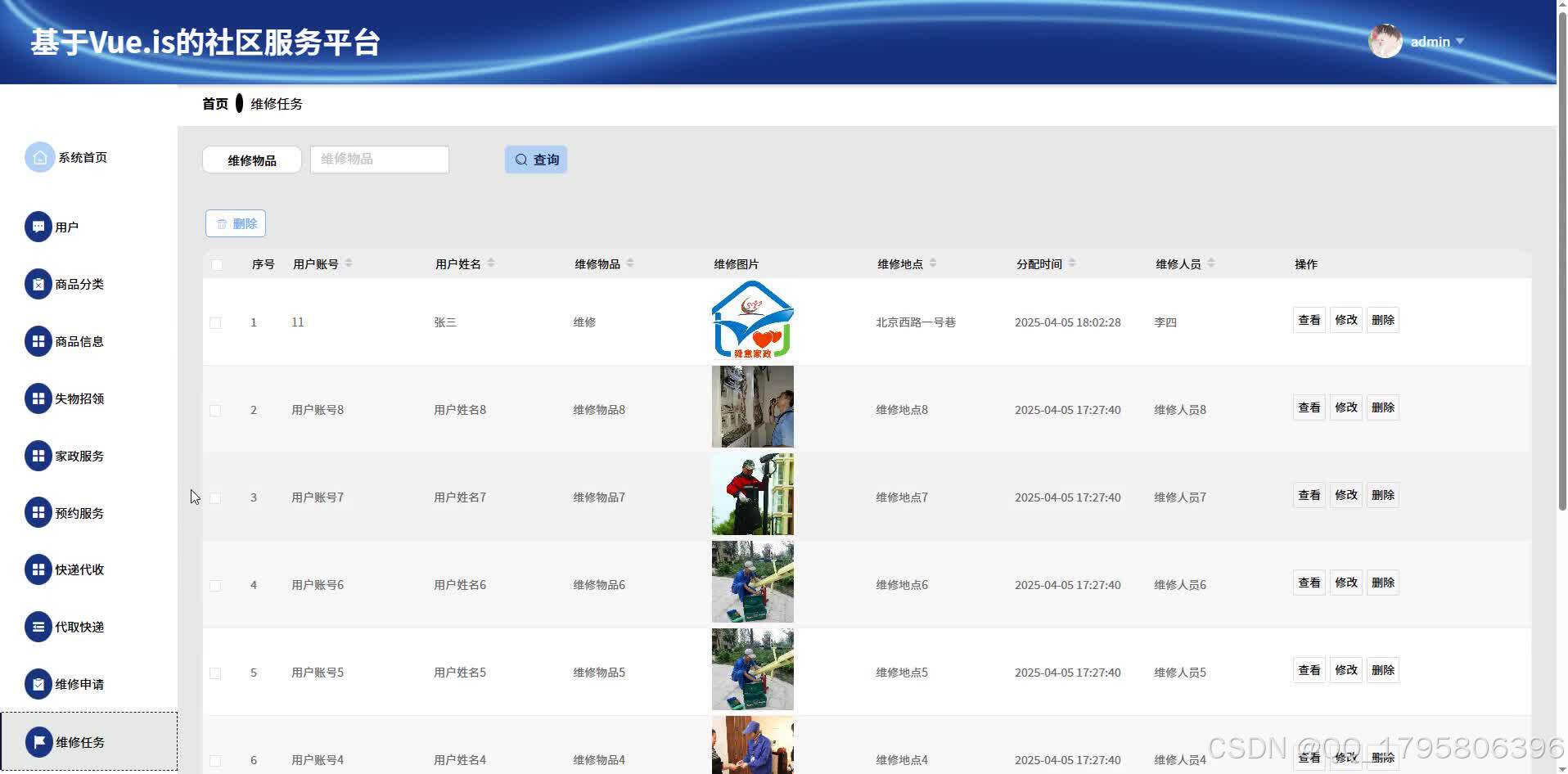Open the repair image for 维修物品5
Screen dimensions: 1568x774
coord(753,669)
